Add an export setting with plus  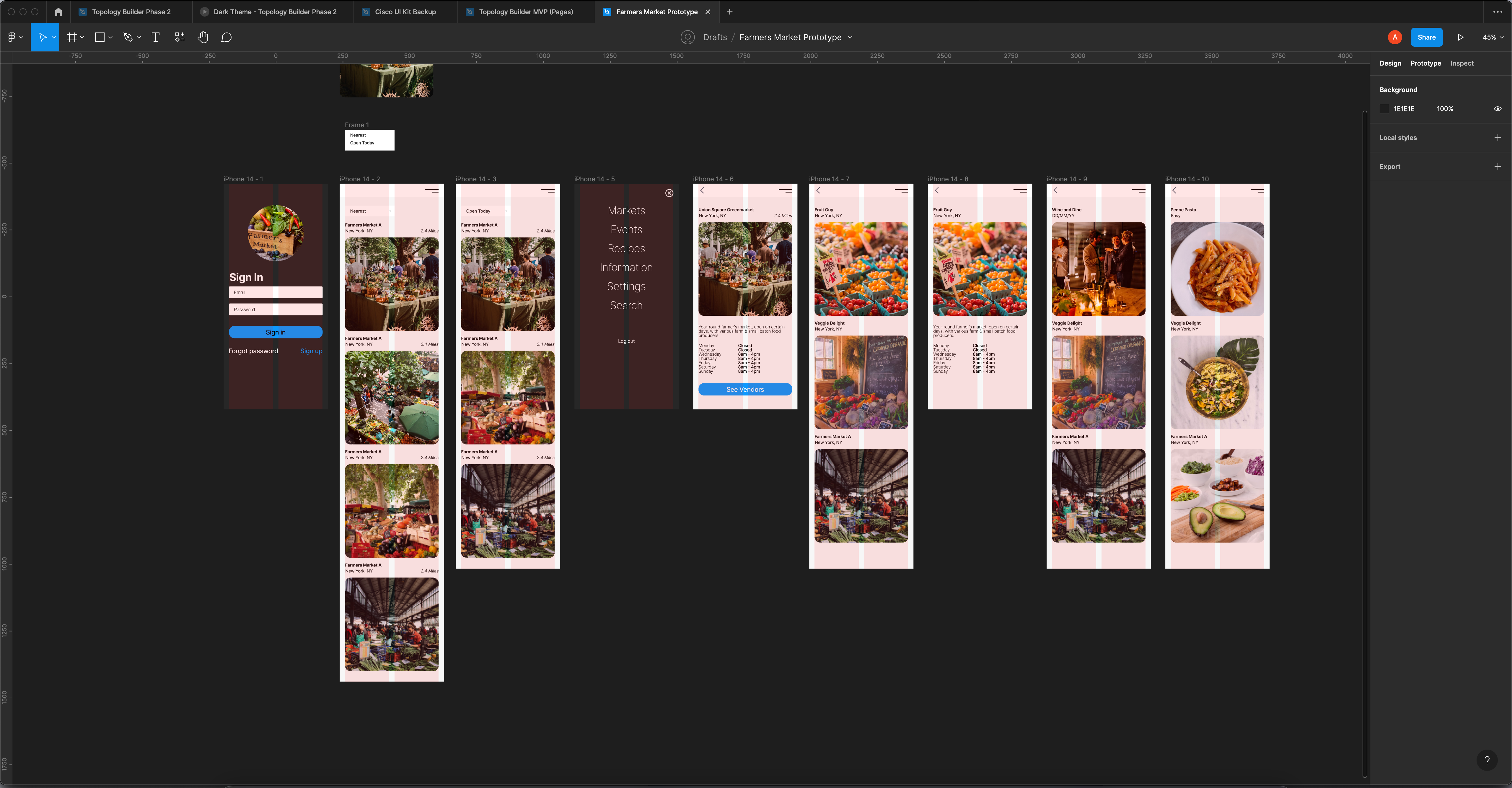click(1497, 167)
